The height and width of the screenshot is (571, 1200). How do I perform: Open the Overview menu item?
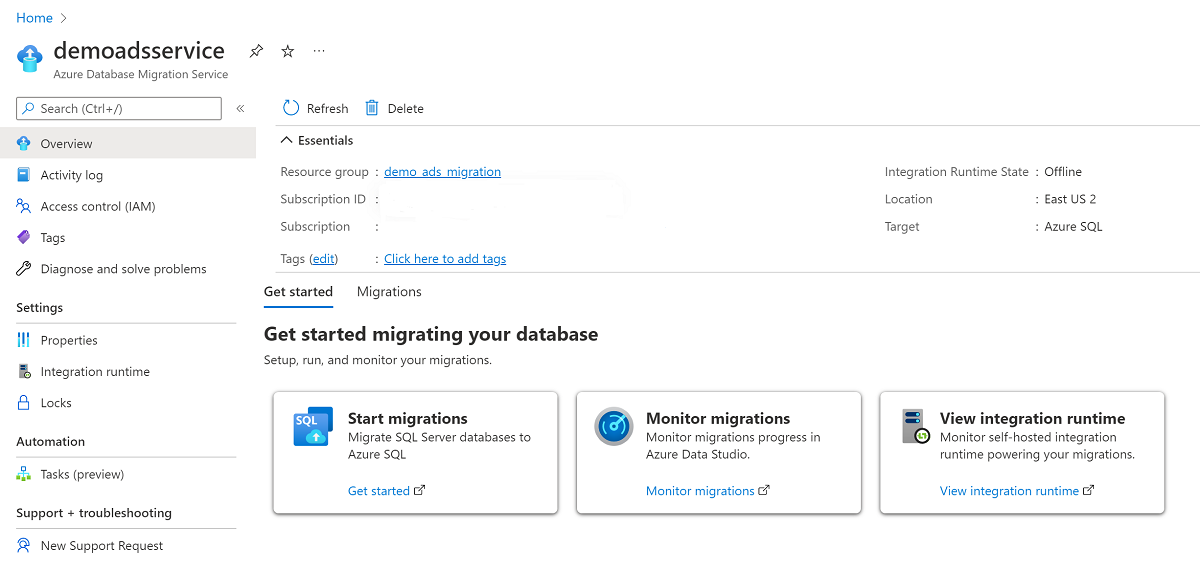[128, 144]
